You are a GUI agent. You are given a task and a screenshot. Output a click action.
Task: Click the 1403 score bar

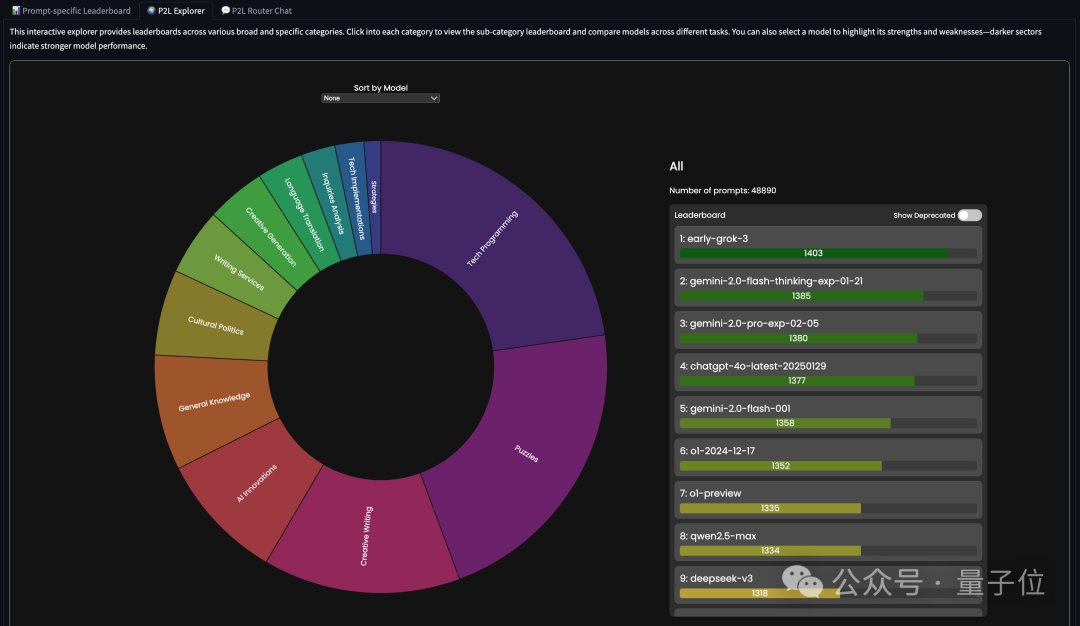[x=813, y=253]
